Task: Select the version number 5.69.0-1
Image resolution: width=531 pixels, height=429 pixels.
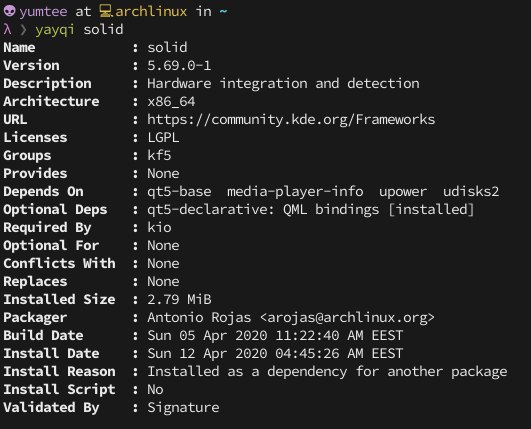Action: [x=179, y=65]
